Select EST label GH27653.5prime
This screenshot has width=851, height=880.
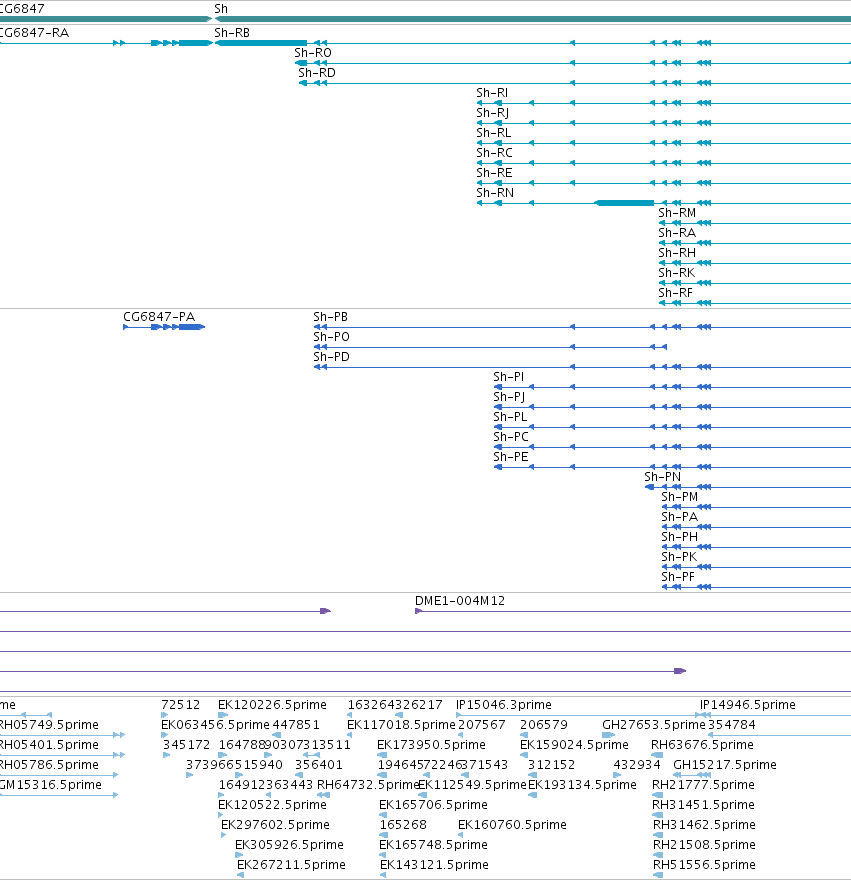click(x=653, y=725)
